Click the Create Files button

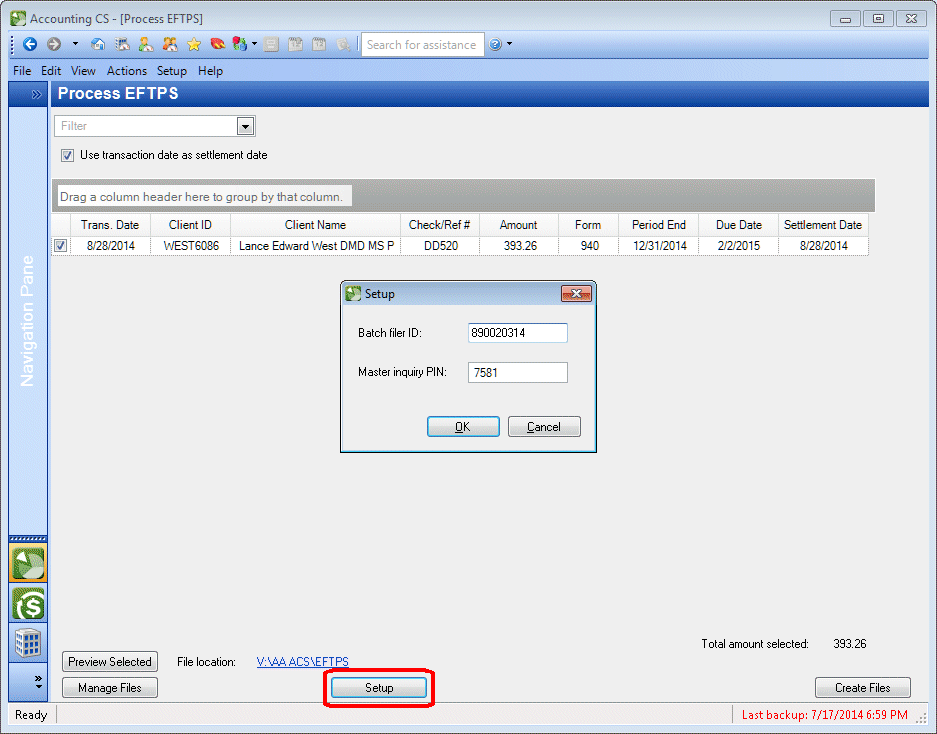(x=862, y=687)
